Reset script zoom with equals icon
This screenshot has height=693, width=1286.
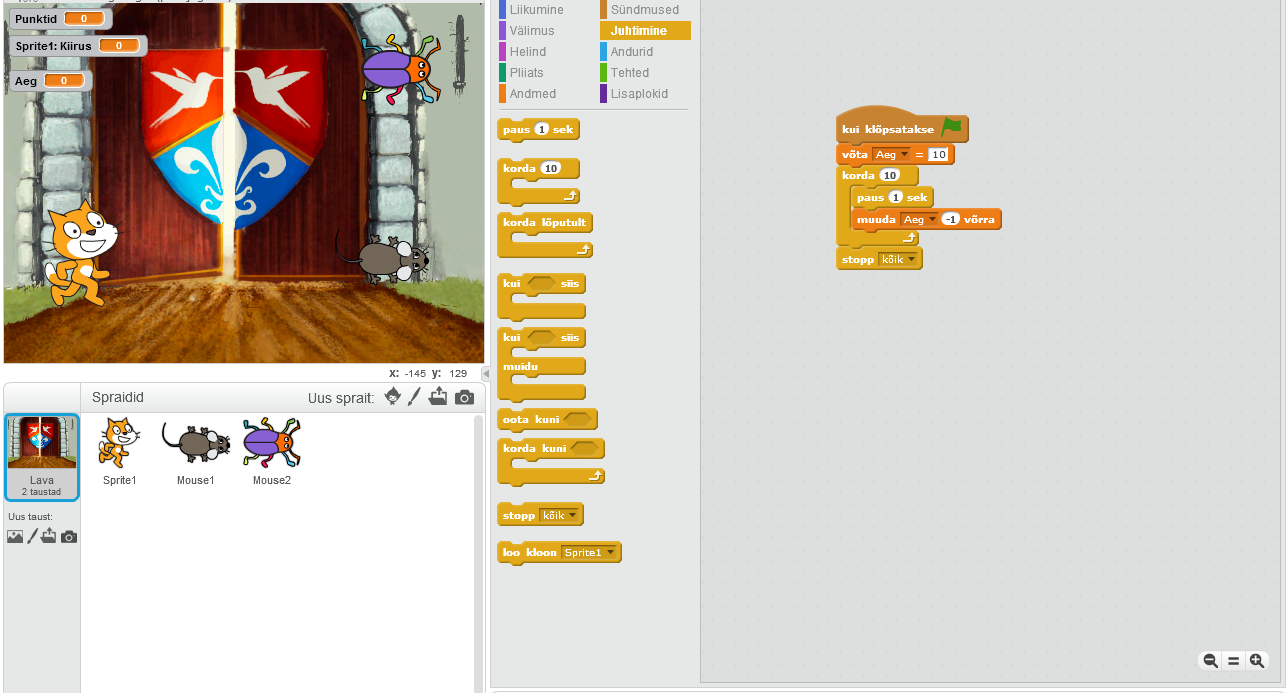tap(1233, 661)
